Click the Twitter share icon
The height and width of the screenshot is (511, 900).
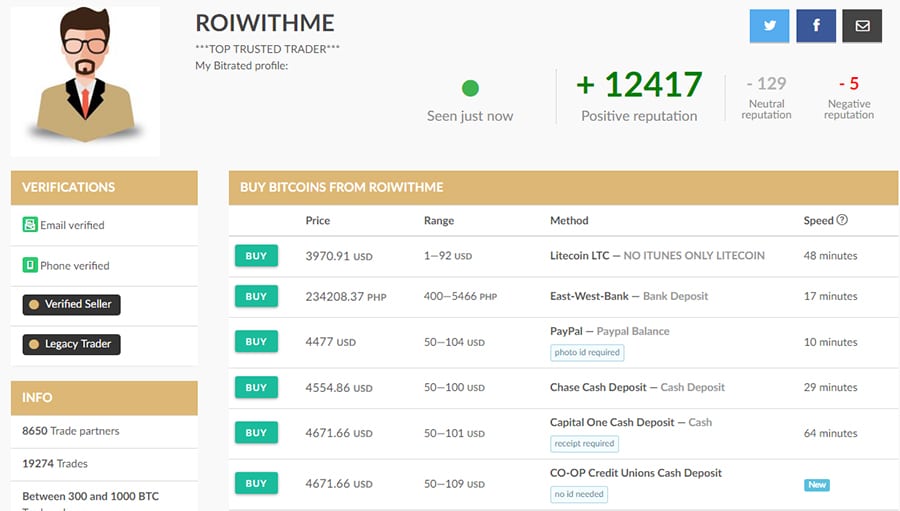coord(769,26)
